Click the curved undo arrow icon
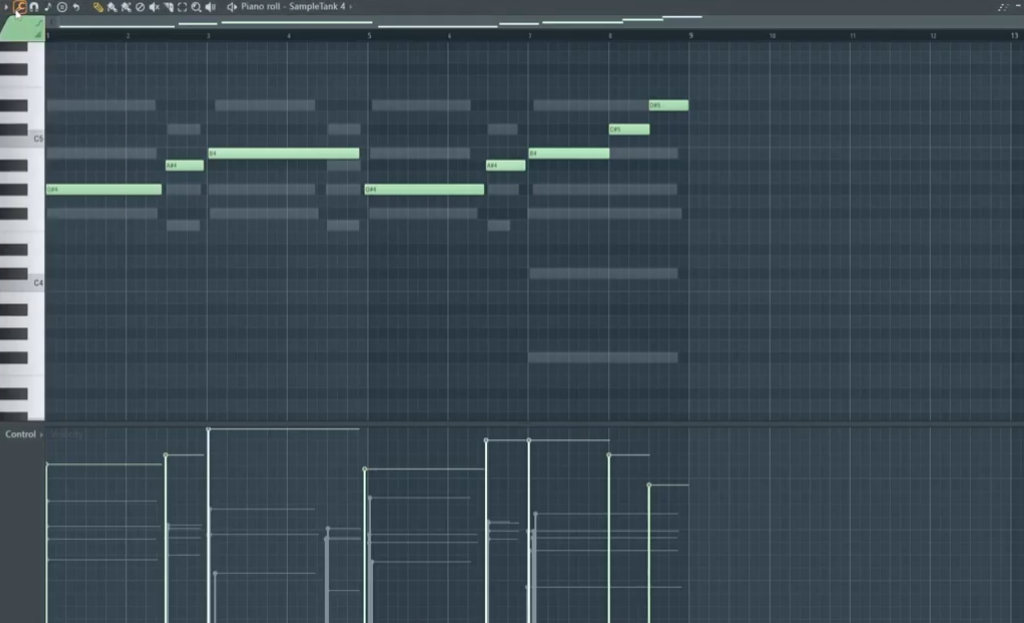Viewport: 1024px width, 623px height. click(76, 7)
